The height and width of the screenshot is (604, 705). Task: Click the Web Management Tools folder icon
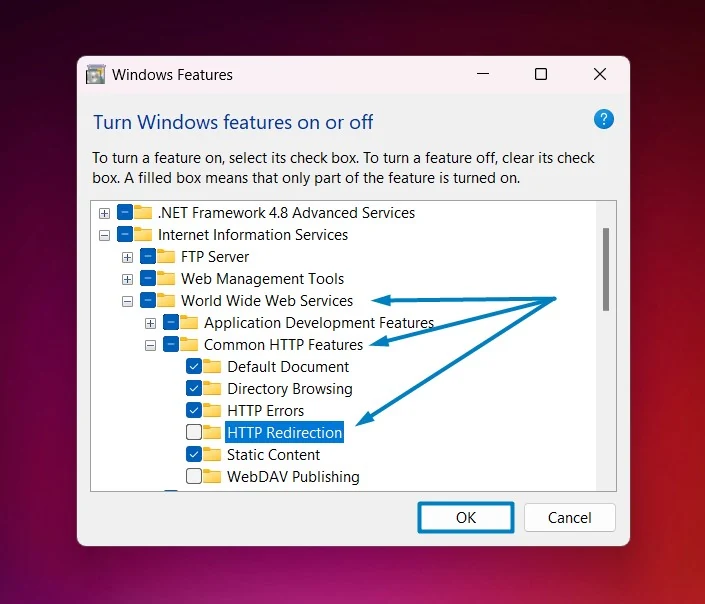tap(166, 278)
